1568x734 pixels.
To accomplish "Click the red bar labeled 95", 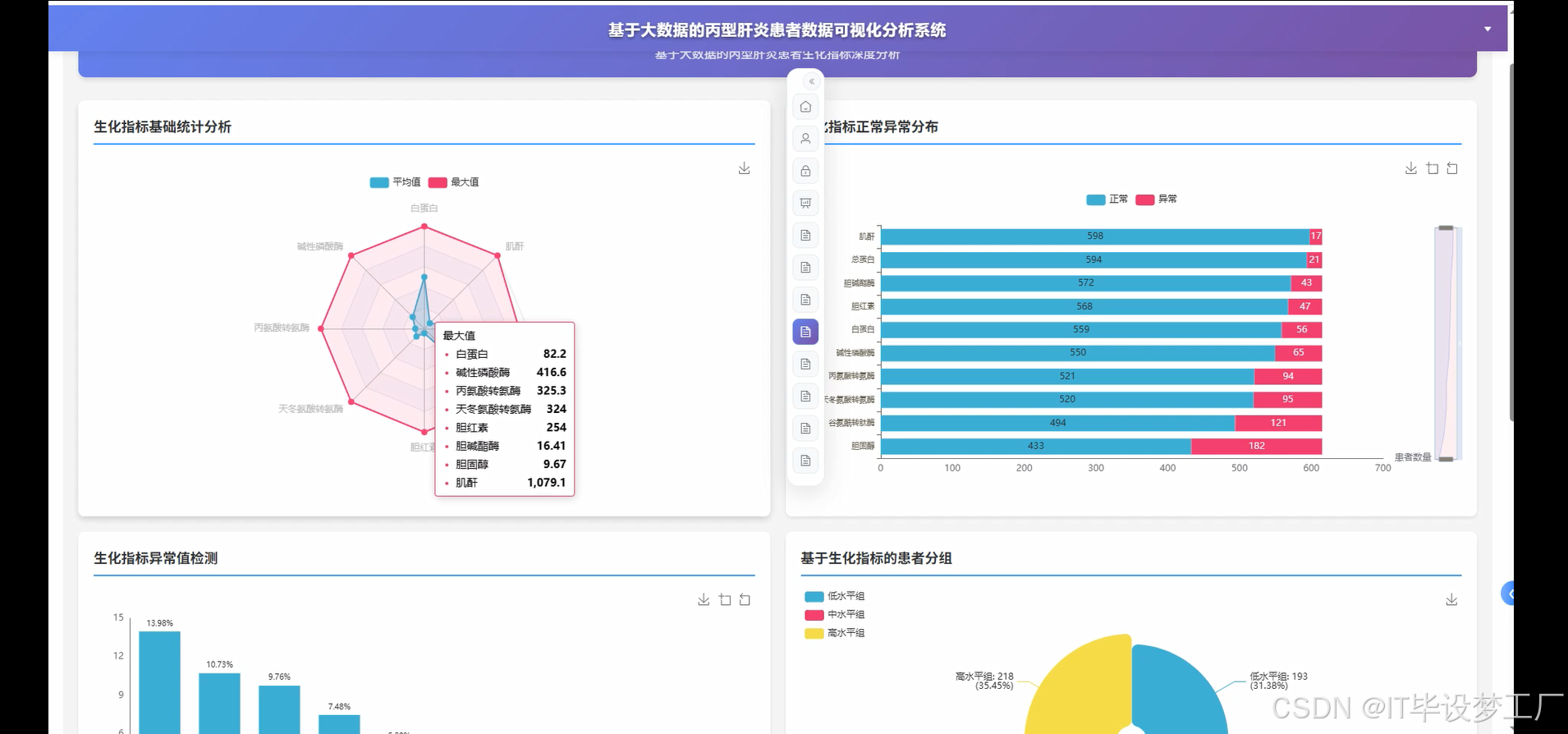I will click(x=1287, y=400).
